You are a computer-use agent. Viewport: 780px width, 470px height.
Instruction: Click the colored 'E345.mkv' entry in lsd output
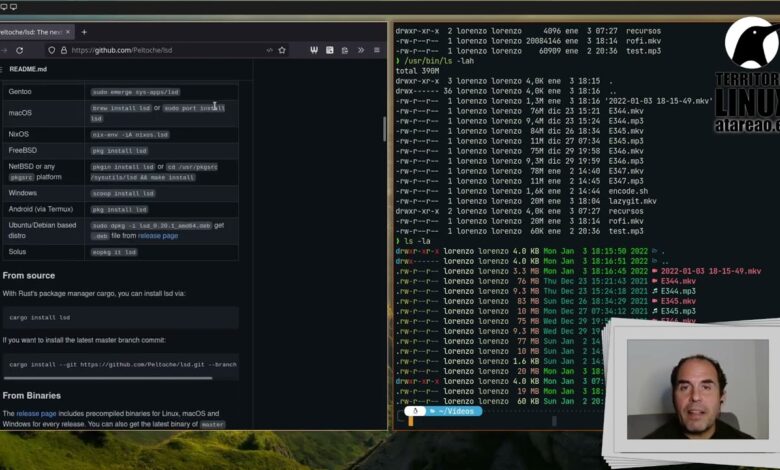678,301
